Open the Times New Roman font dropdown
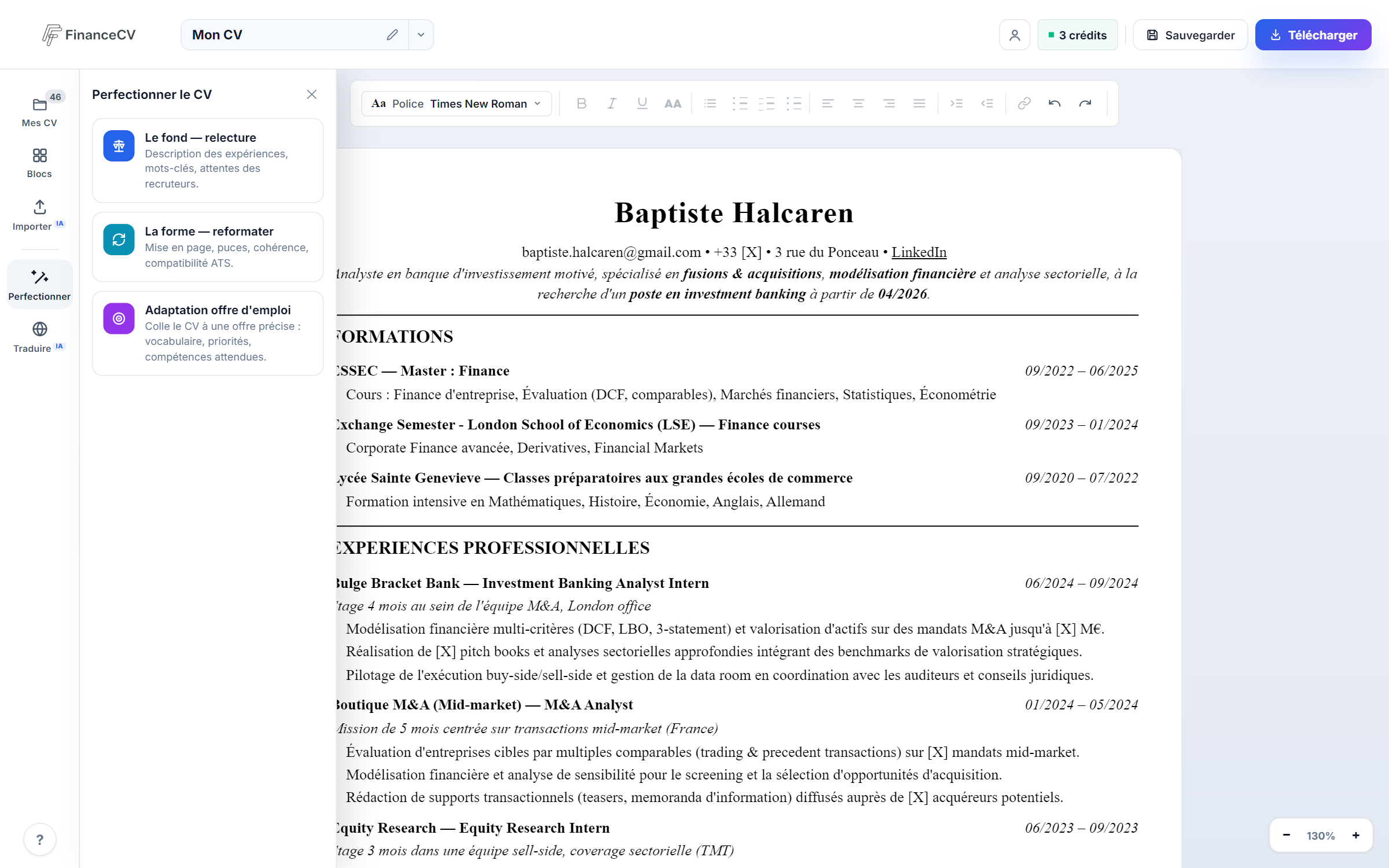Screen dimensions: 1389x868 point(457,104)
